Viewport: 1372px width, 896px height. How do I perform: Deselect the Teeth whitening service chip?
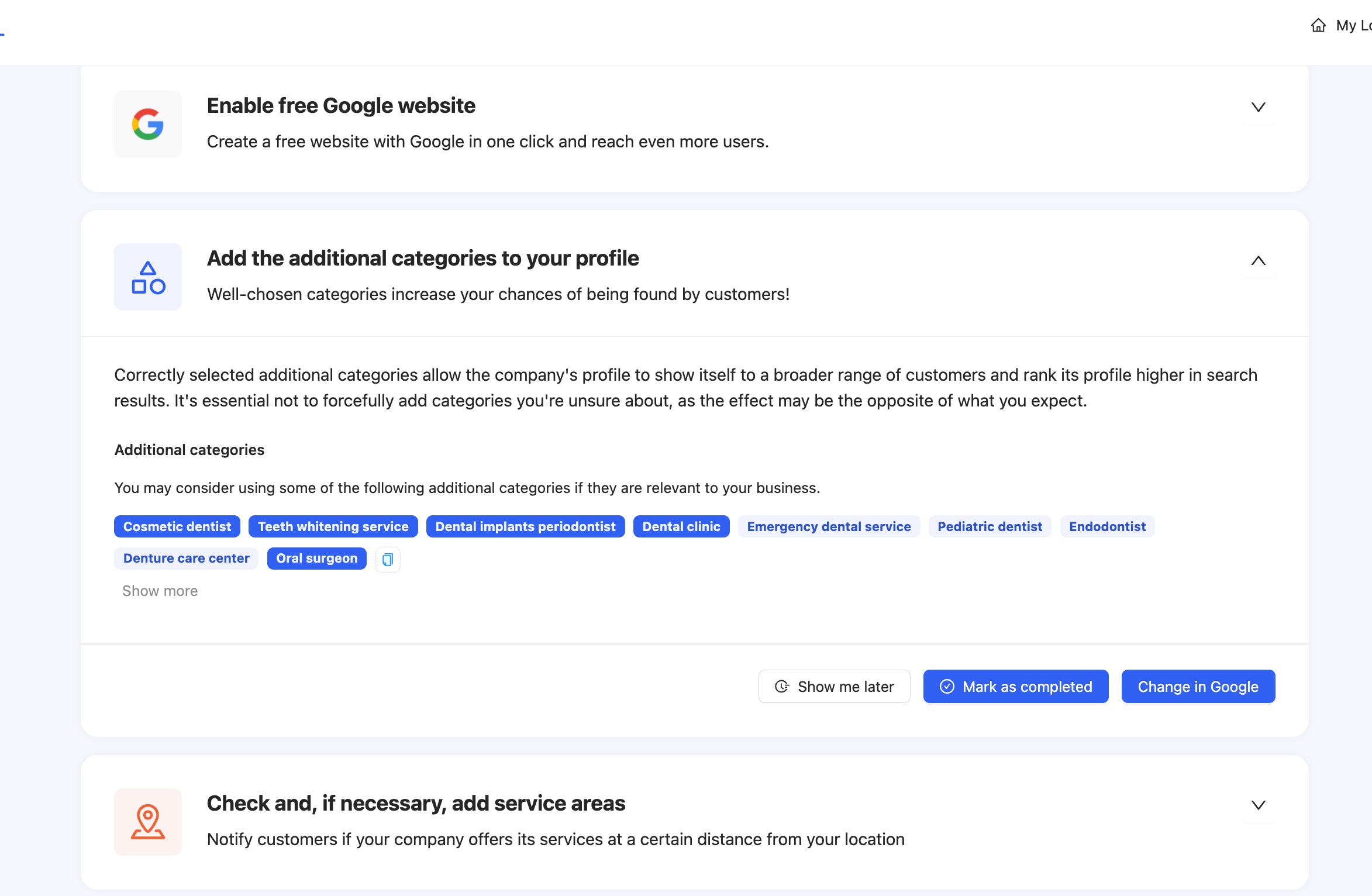click(x=333, y=526)
